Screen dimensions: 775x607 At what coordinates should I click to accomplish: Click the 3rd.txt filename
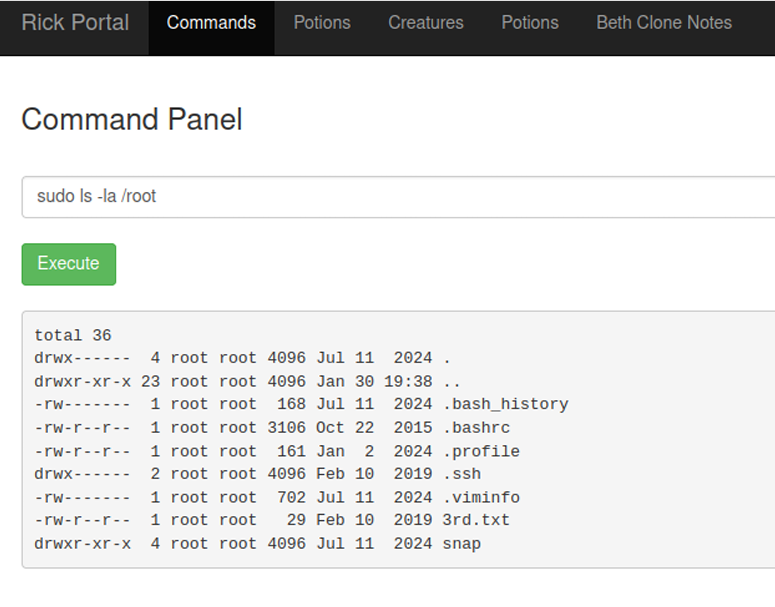coord(476,520)
